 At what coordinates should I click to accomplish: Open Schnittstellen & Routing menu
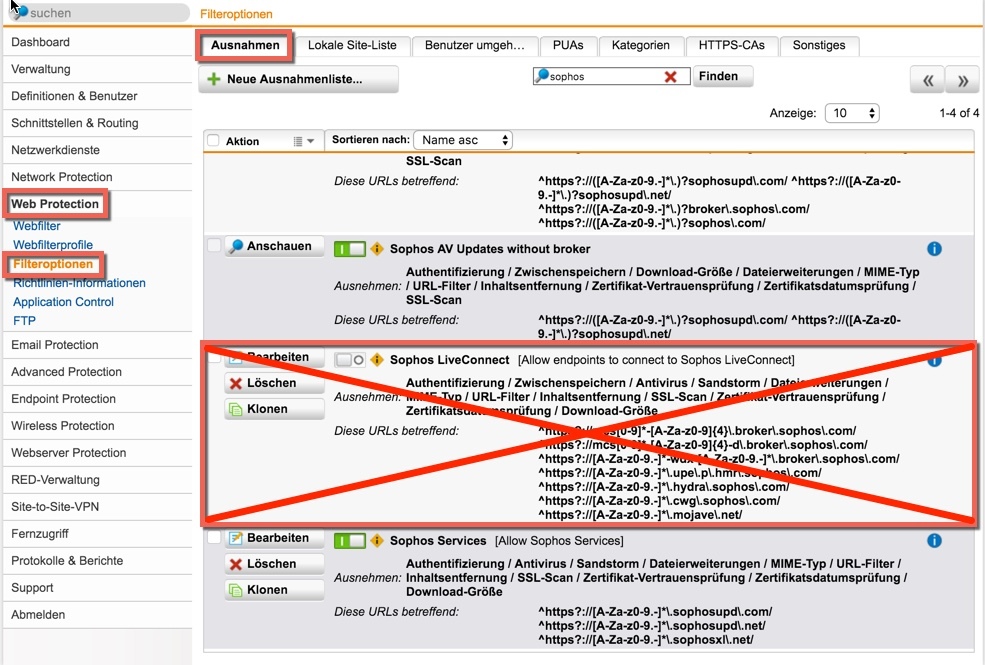[x=97, y=123]
